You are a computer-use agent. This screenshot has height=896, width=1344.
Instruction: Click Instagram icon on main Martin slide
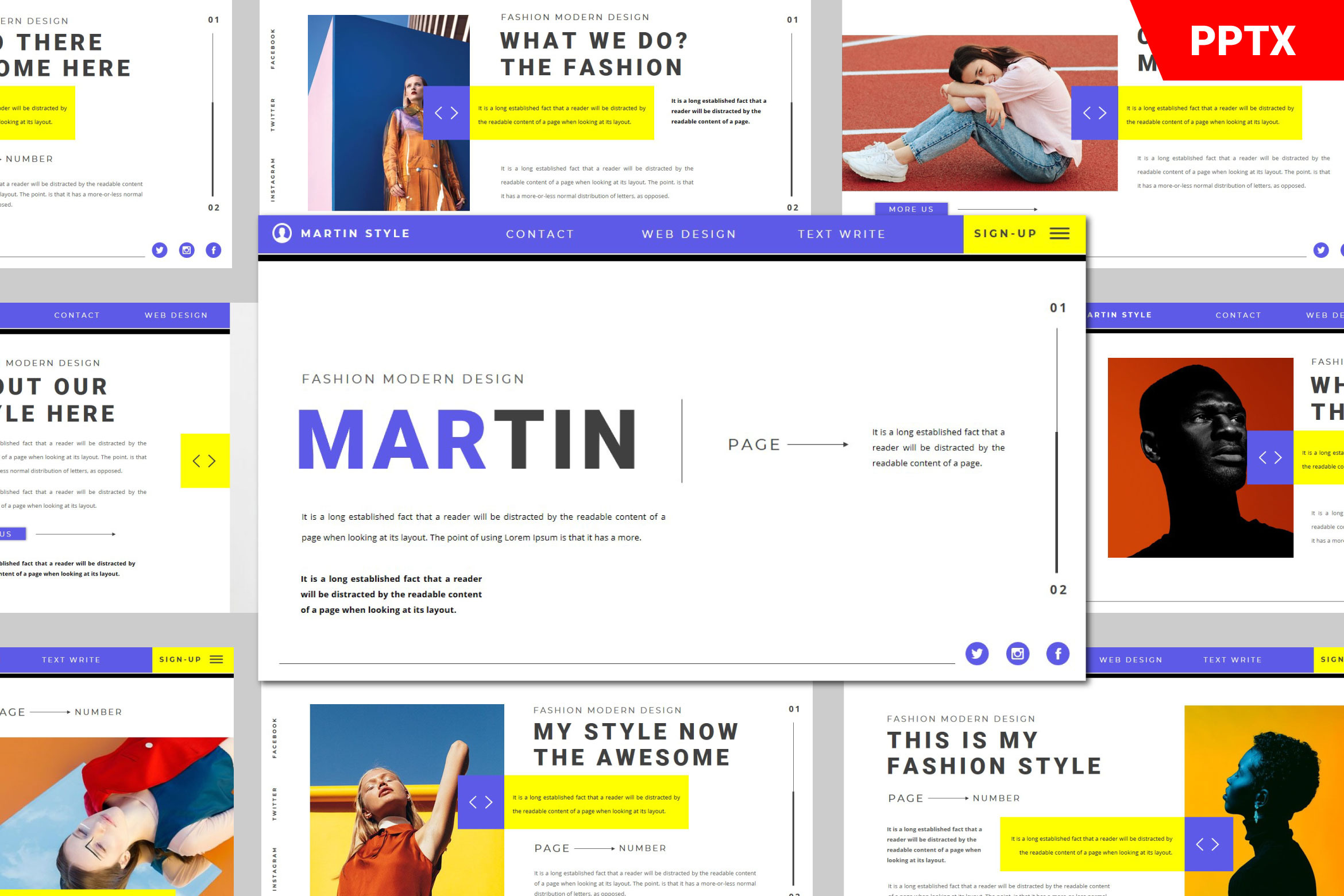pyautogui.click(x=1017, y=653)
